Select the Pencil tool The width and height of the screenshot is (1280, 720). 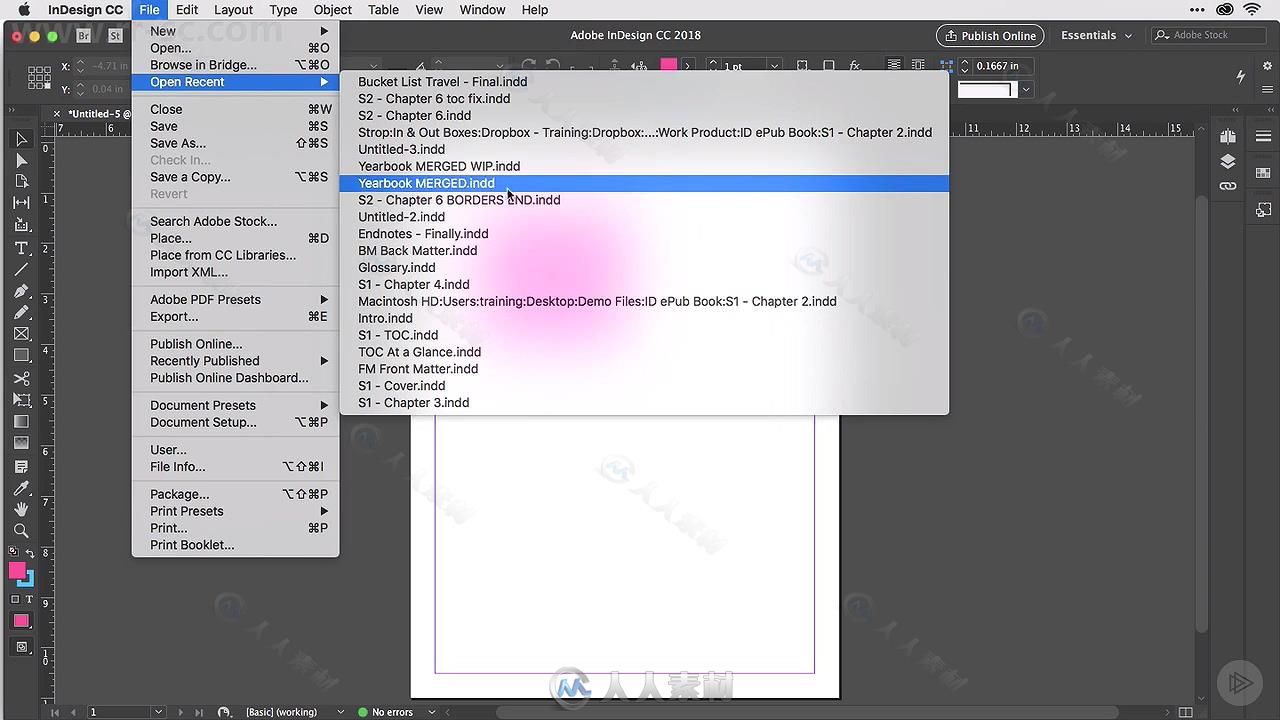[x=21, y=312]
